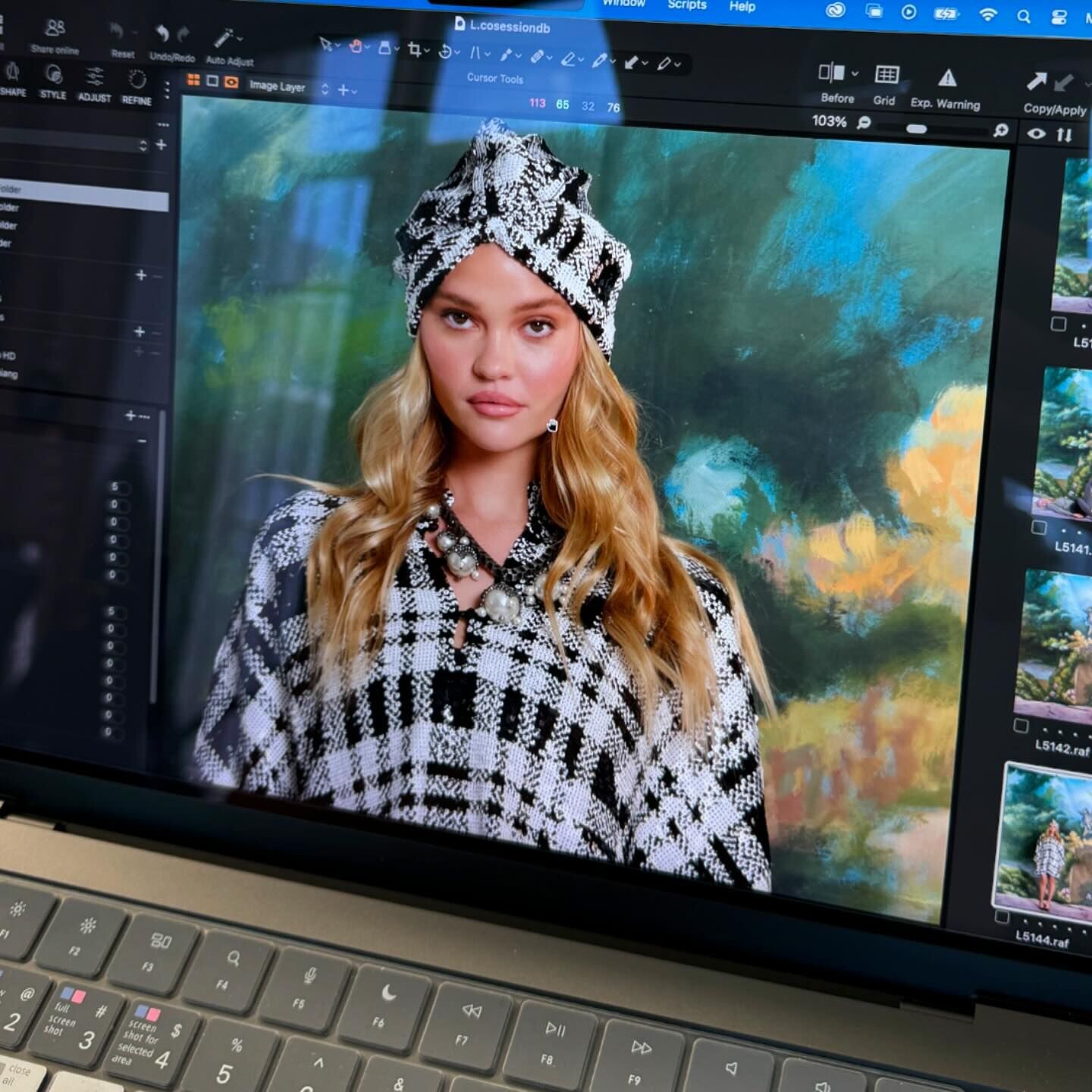Tick the checkbox under L5142.raf thumbnail
The image size is (1092, 1092).
tap(1021, 726)
